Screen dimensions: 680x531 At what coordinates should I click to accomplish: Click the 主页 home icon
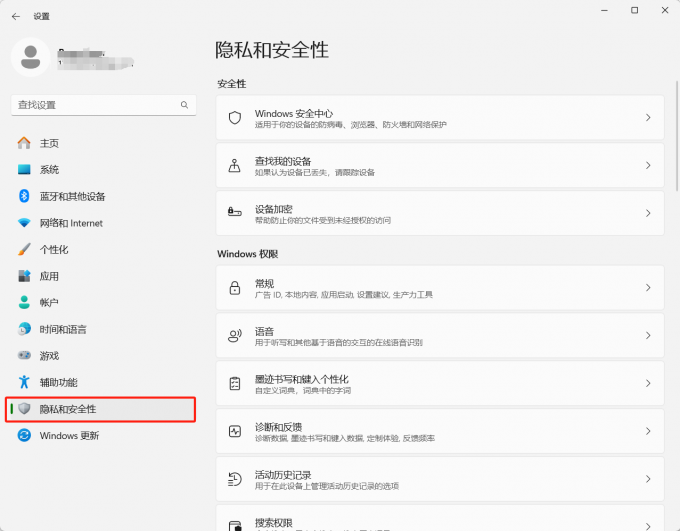(x=24, y=143)
